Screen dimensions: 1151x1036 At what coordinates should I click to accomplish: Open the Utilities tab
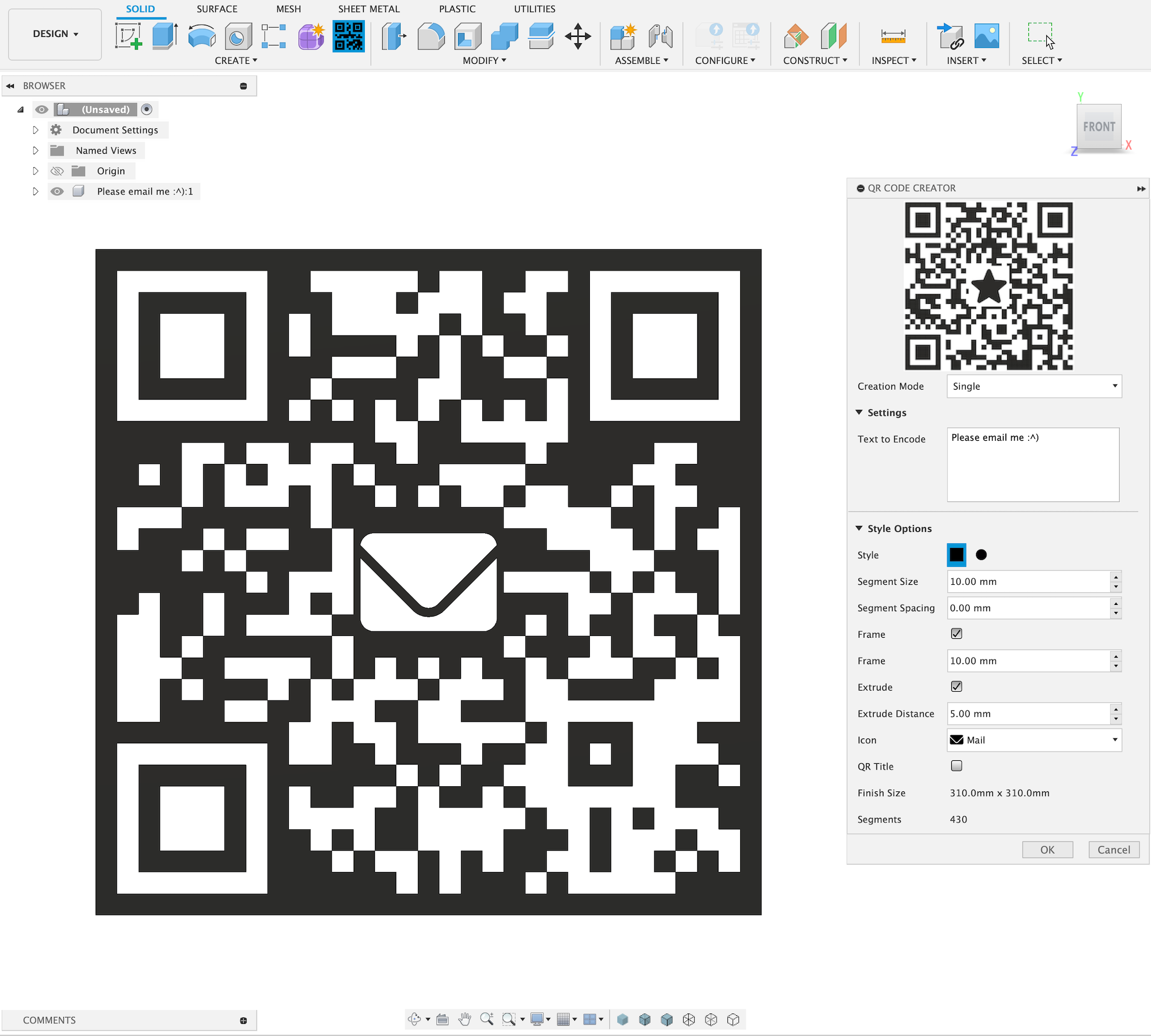pos(534,9)
